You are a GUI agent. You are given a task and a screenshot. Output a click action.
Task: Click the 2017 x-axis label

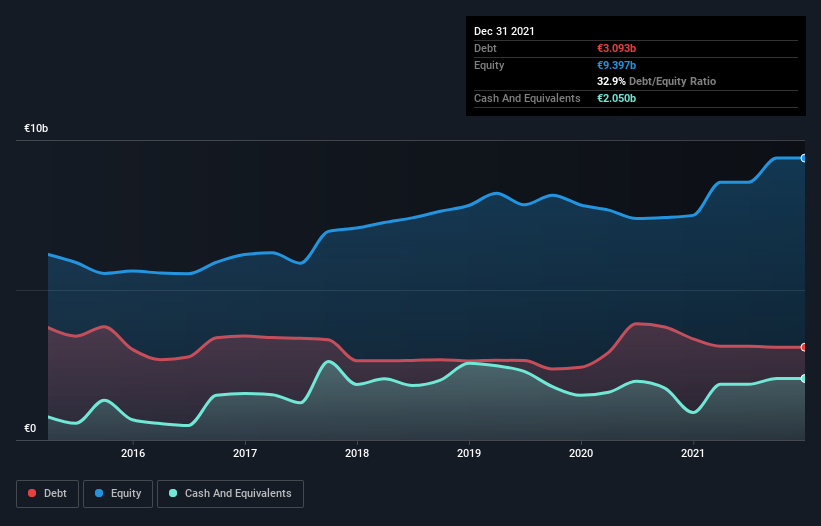tap(245, 453)
